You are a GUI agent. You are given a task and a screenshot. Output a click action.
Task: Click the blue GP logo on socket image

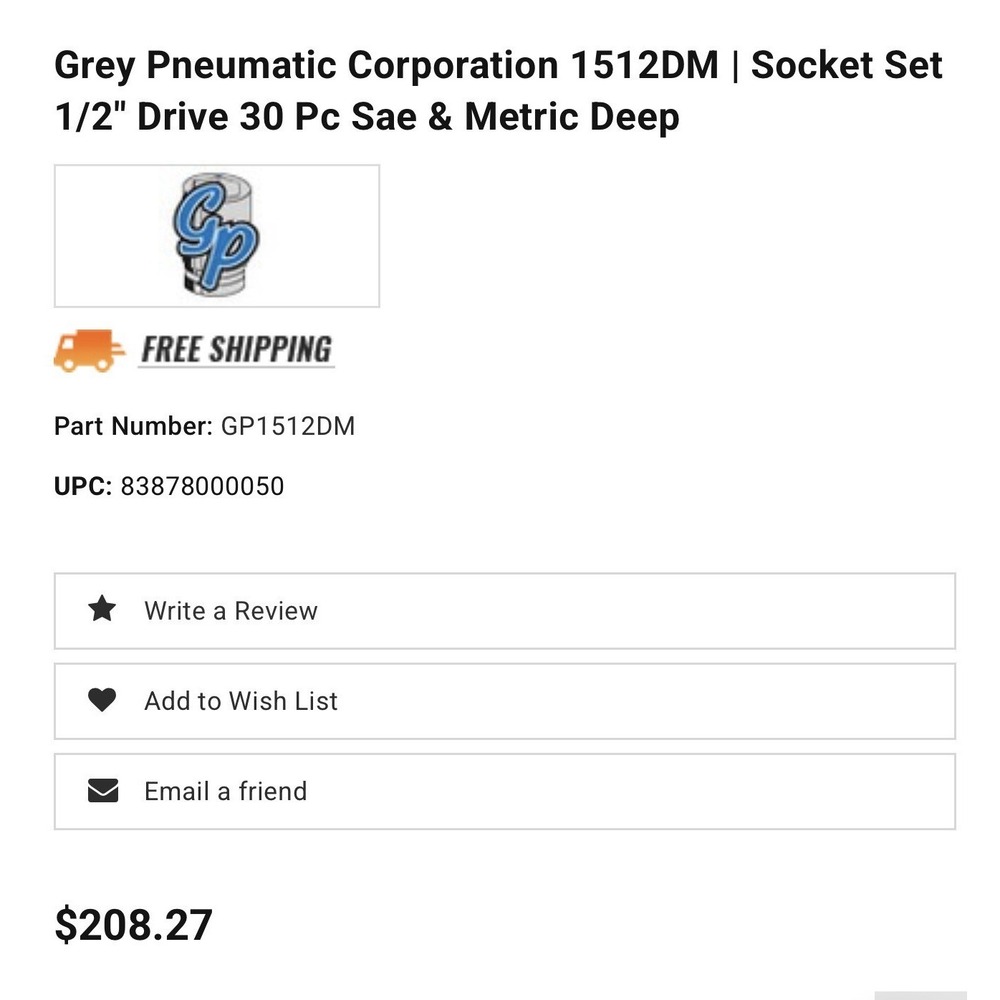point(216,235)
